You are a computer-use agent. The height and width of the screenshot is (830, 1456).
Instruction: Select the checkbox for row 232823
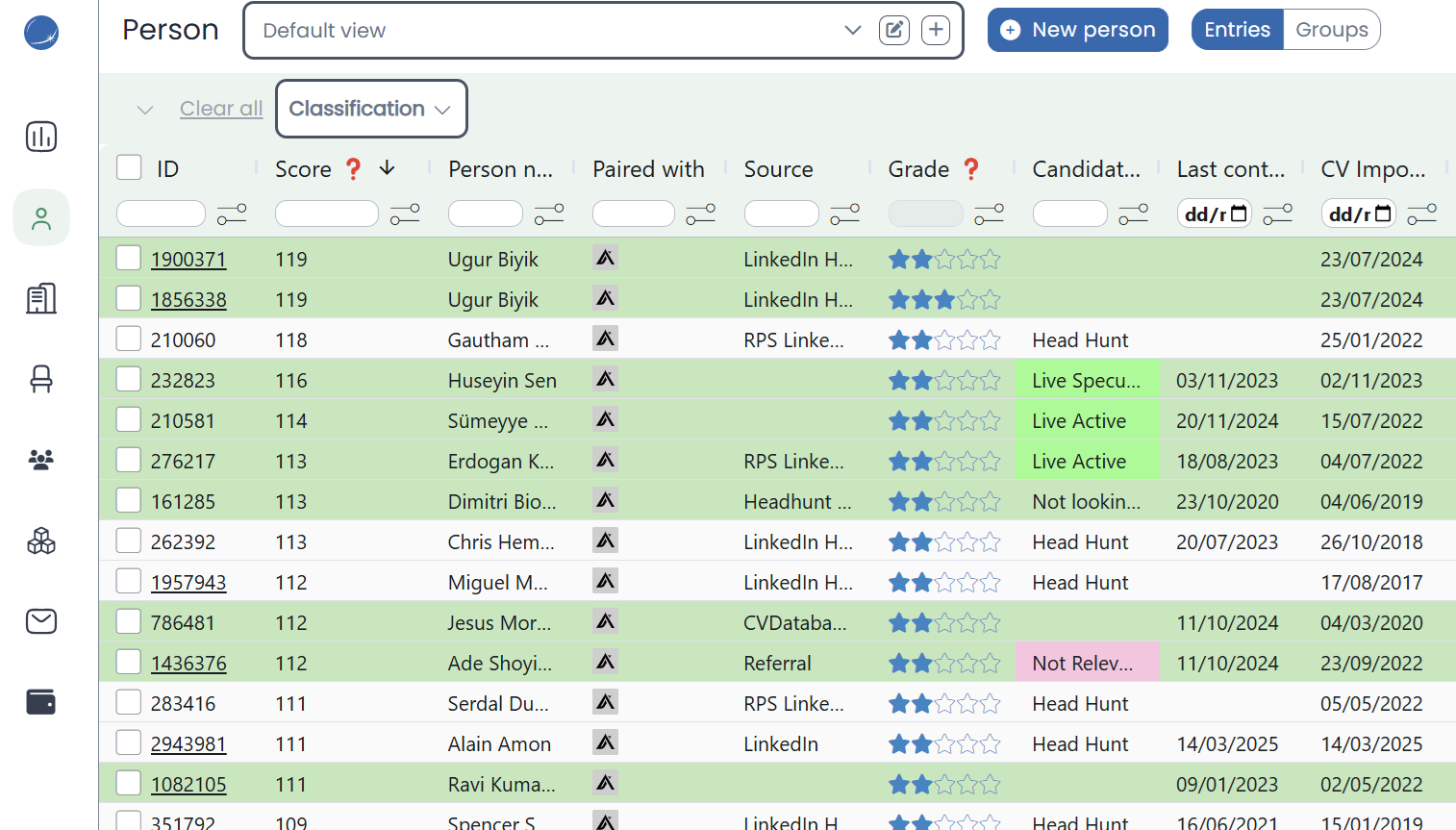[129, 379]
